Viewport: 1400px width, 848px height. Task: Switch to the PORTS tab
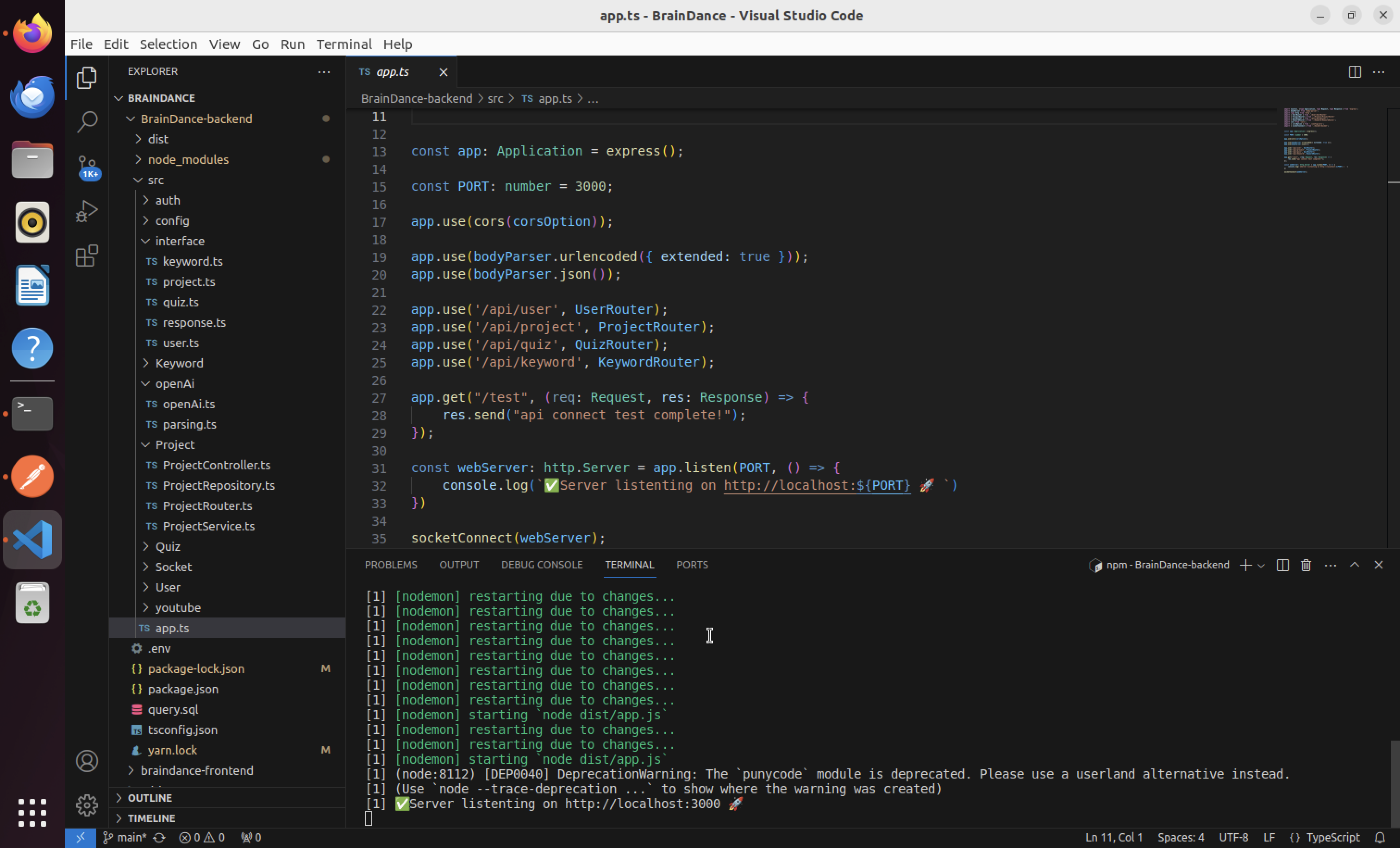click(x=692, y=565)
